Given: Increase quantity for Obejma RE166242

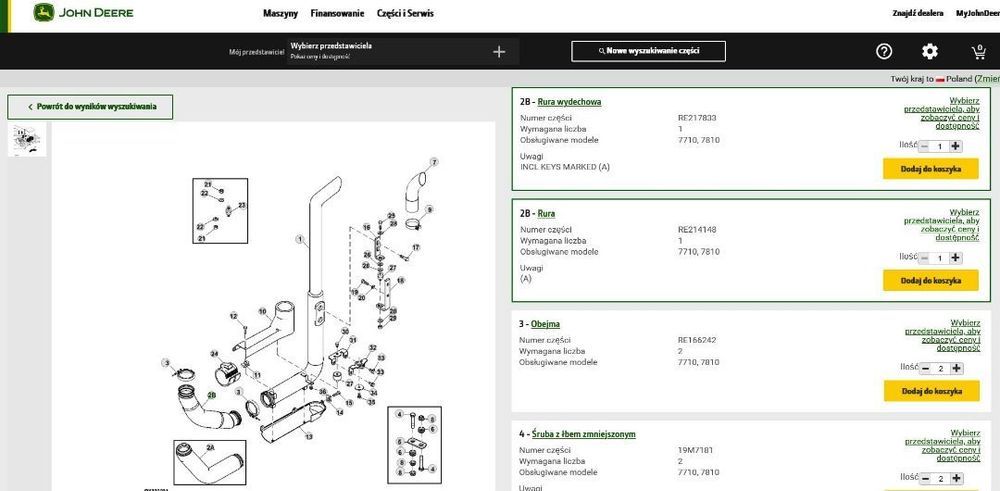Looking at the screenshot, I should [x=956, y=368].
